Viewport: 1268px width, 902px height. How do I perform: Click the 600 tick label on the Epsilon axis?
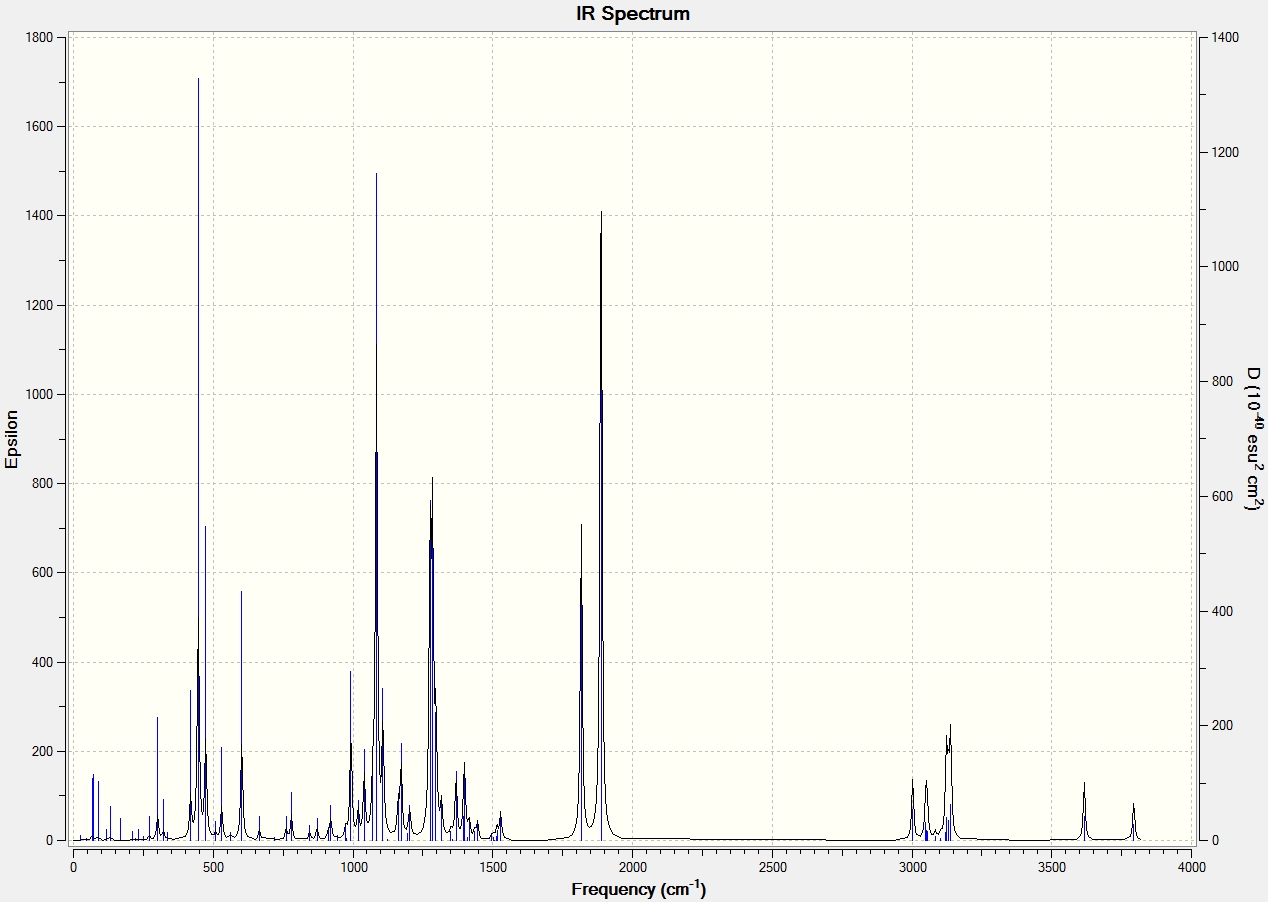pyautogui.click(x=44, y=573)
